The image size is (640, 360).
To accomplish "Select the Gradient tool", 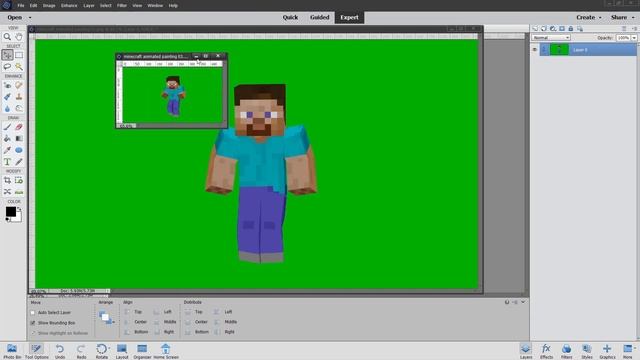I will tap(19, 138).
